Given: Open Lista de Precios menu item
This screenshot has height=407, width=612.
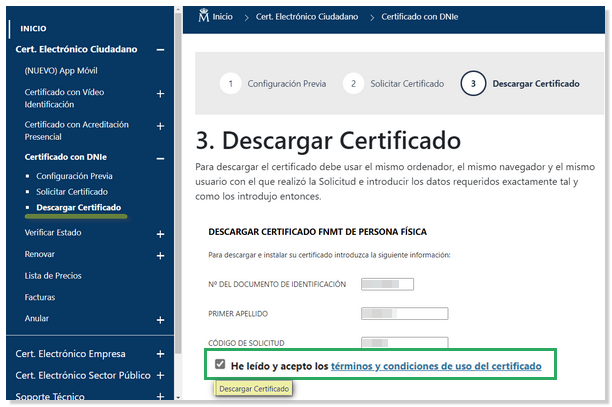Looking at the screenshot, I should click(x=53, y=275).
